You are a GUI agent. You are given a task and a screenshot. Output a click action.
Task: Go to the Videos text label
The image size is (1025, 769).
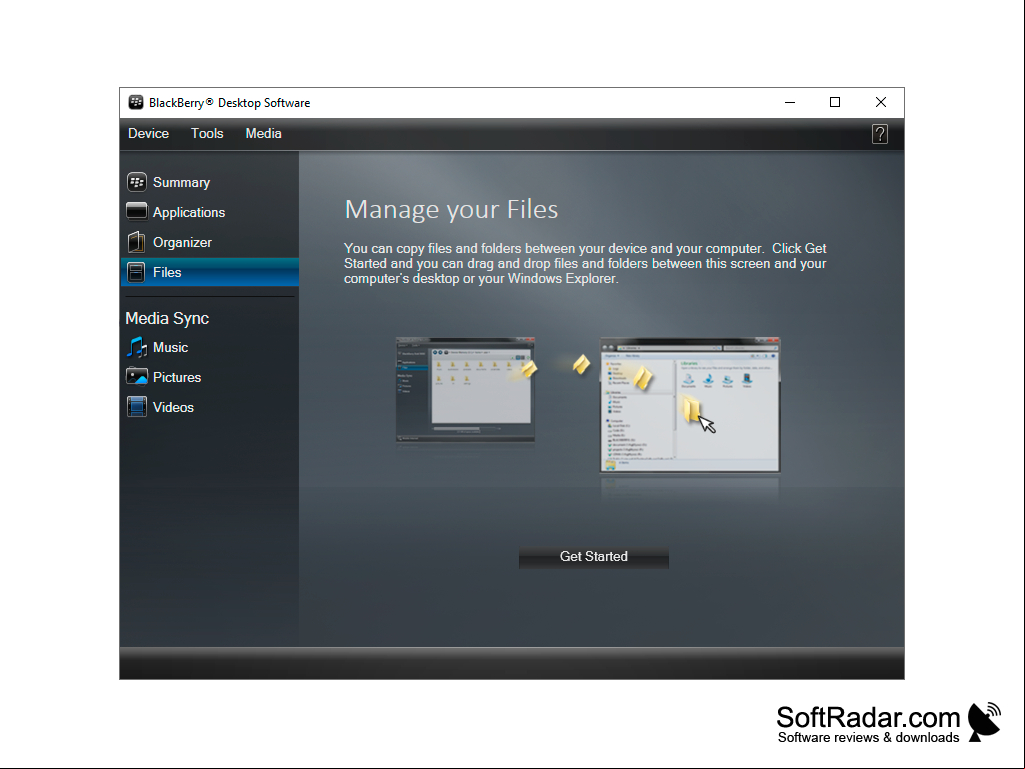[173, 407]
